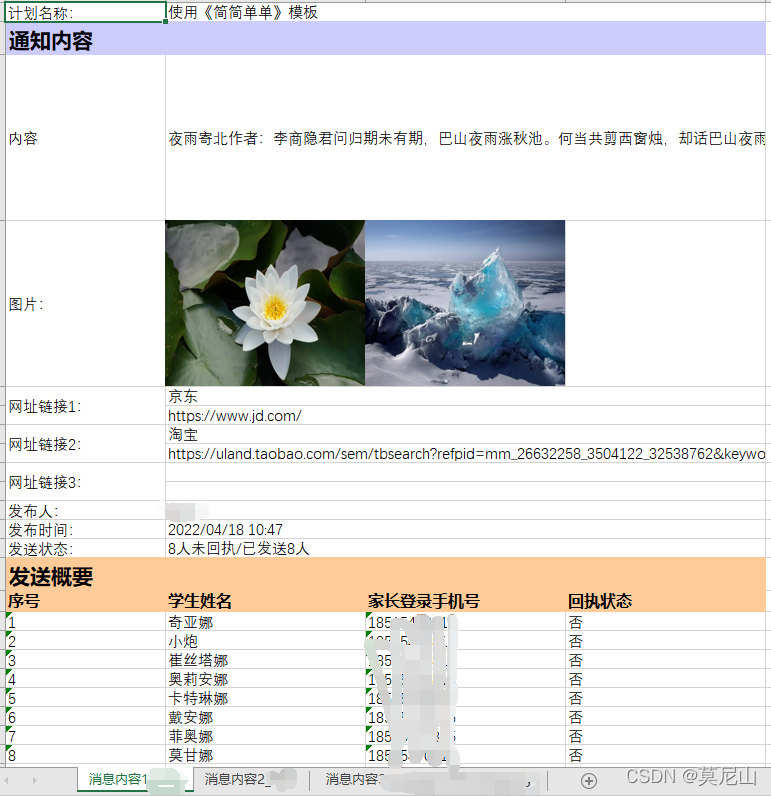771x796 pixels.
Task: Select the 否 status in 戴安娜 row
Action: point(666,717)
